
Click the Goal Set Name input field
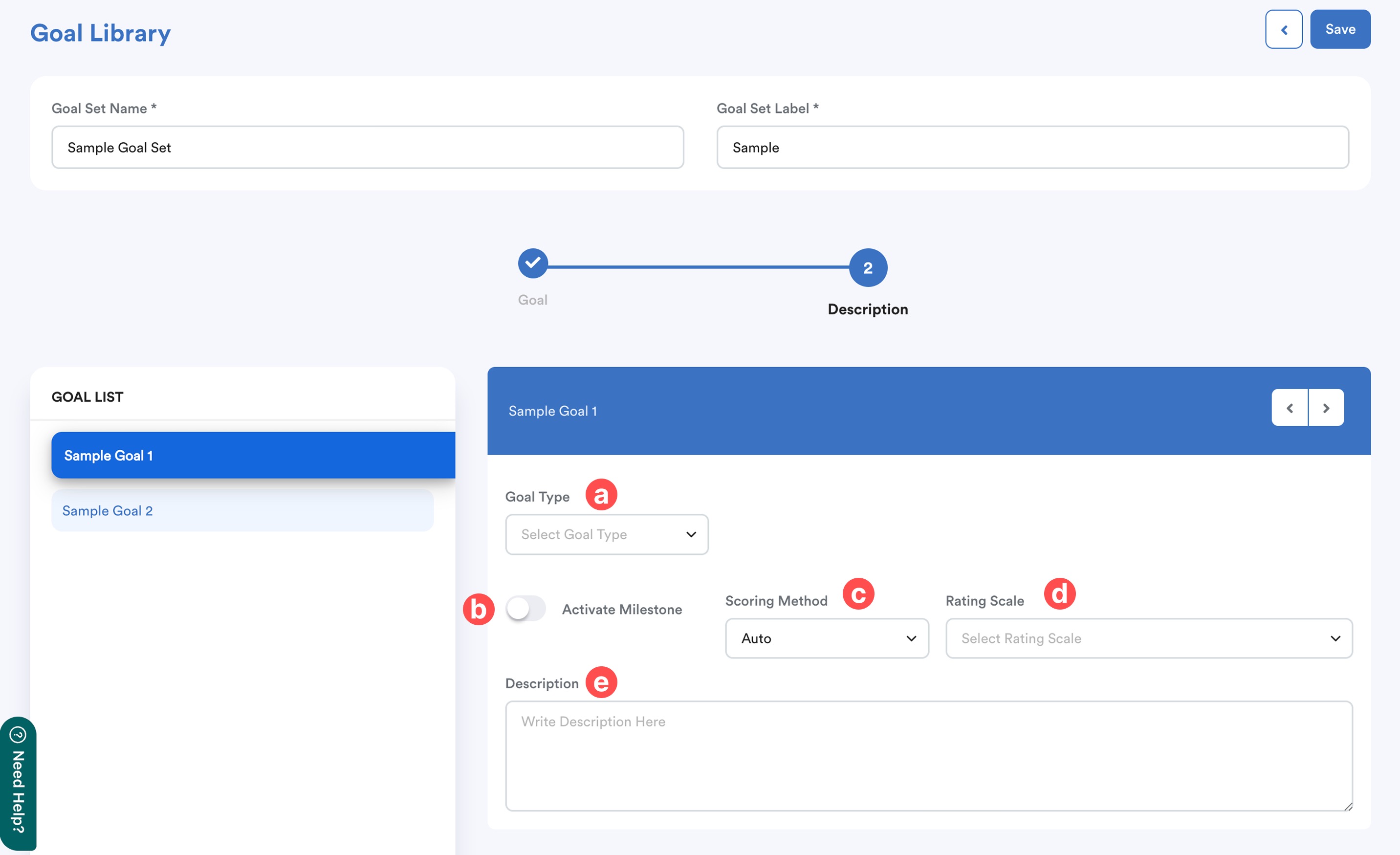(x=367, y=148)
